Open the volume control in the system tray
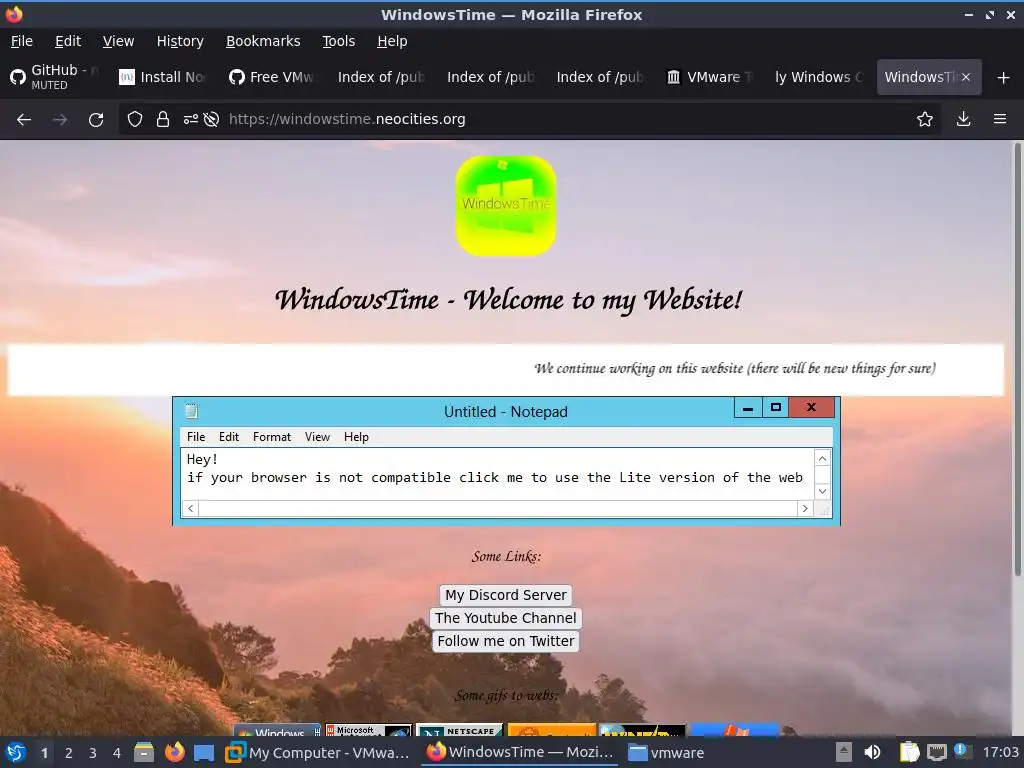 (x=872, y=752)
